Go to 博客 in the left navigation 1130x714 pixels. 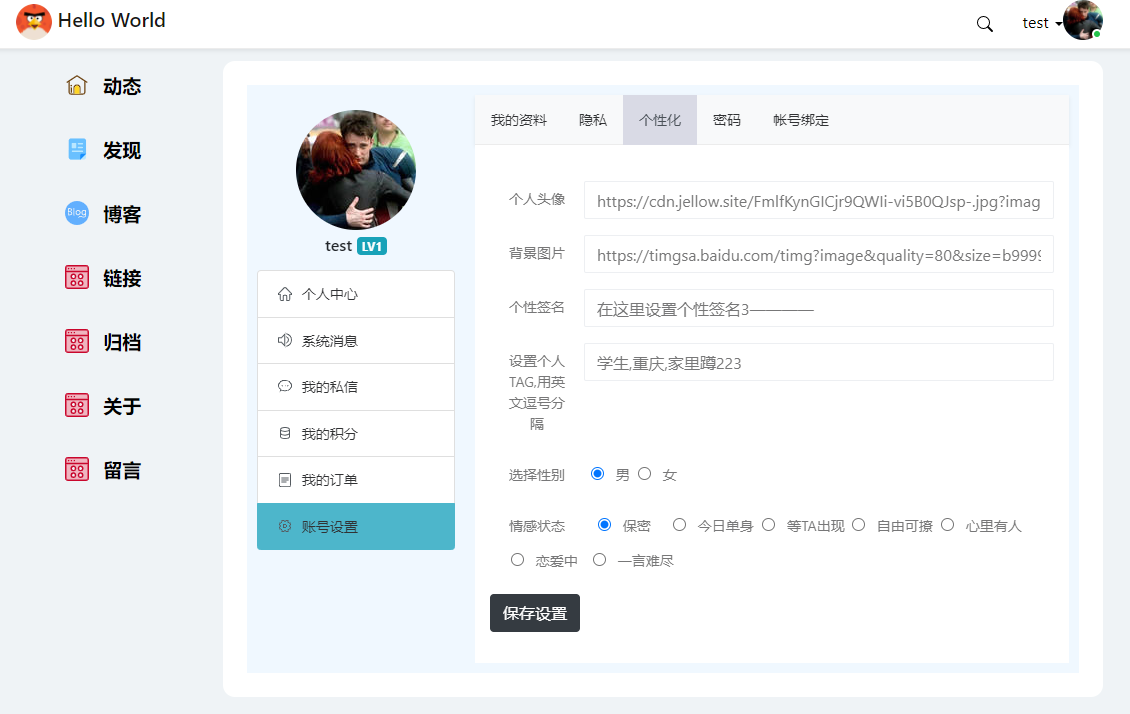point(122,215)
